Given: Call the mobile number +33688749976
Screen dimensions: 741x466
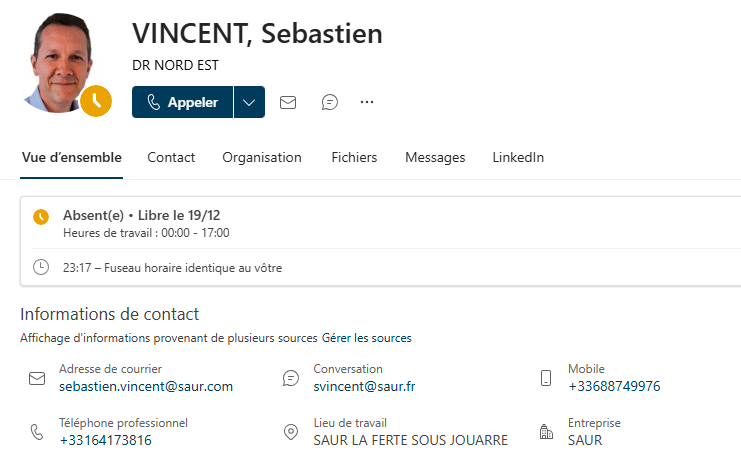Looking at the screenshot, I should [x=614, y=386].
